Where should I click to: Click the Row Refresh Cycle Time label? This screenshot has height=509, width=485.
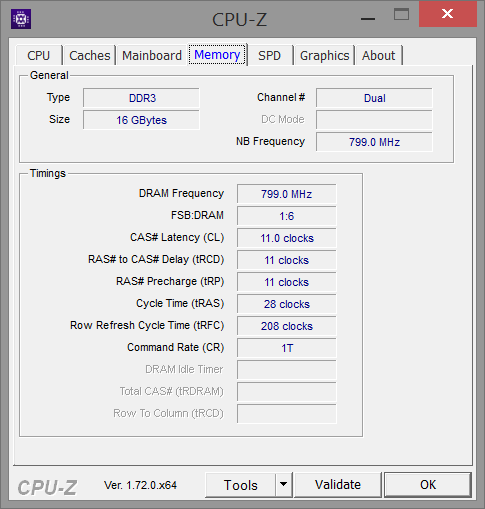pos(147,325)
